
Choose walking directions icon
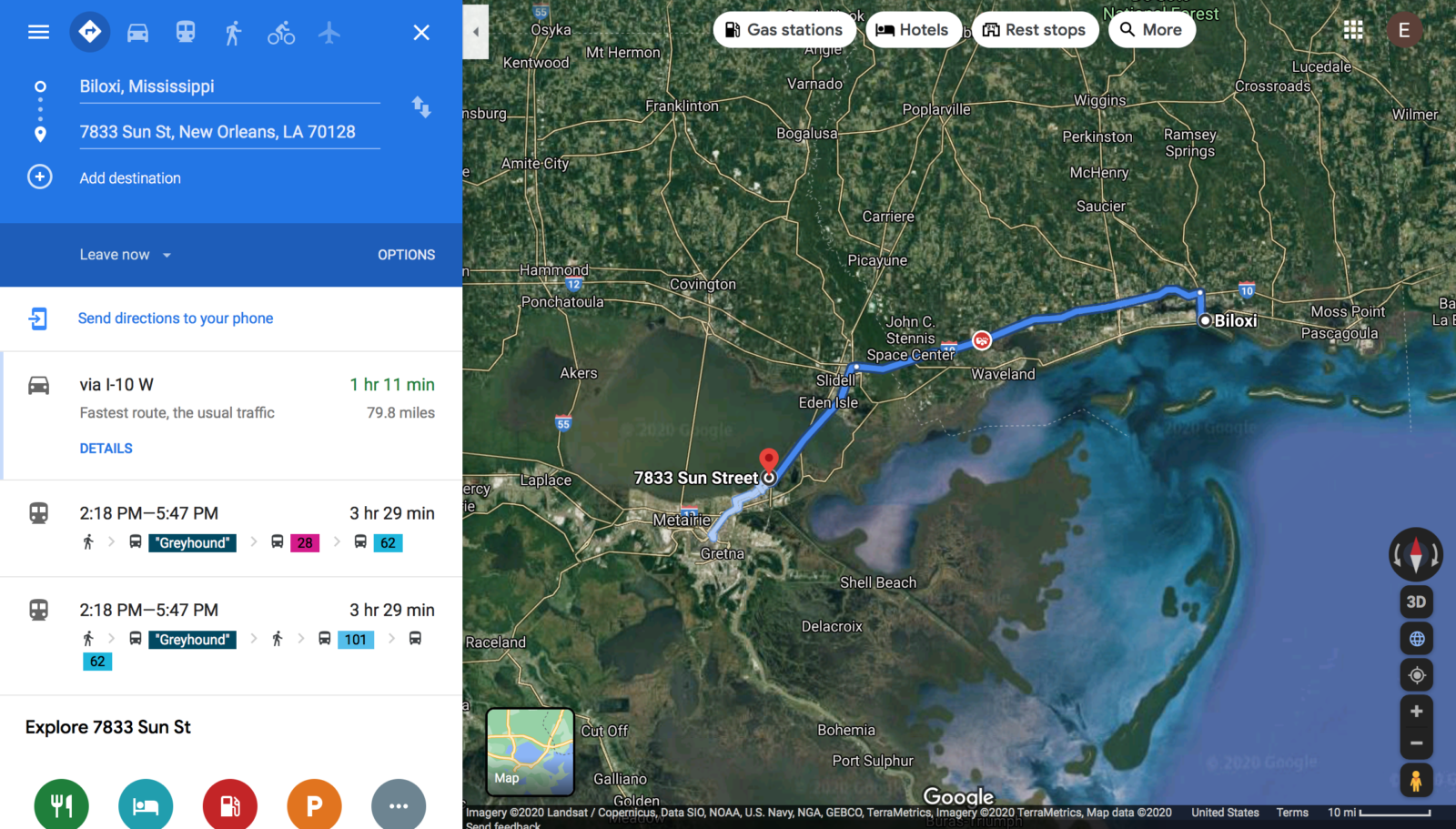(233, 33)
